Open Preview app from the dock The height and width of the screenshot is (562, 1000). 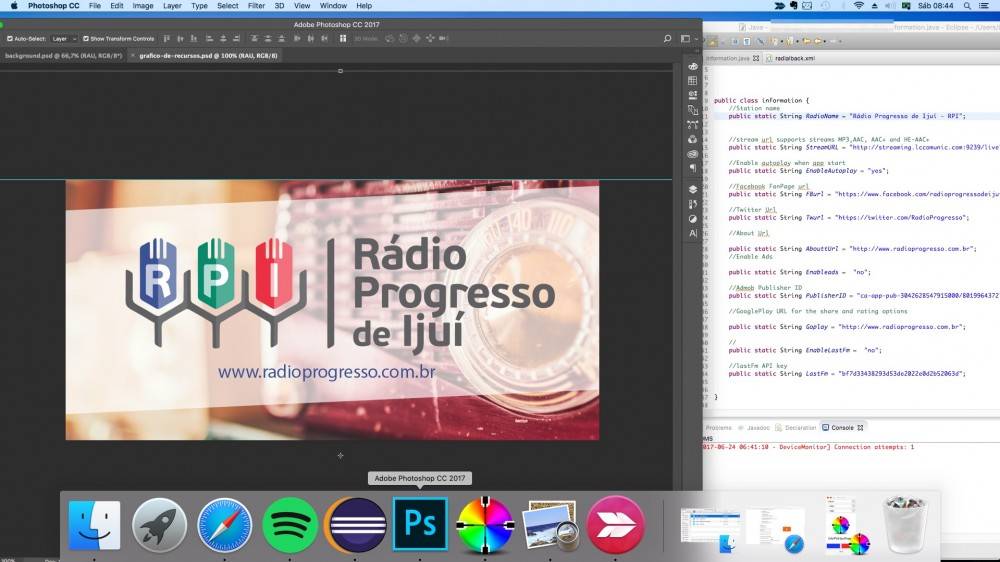[550, 525]
